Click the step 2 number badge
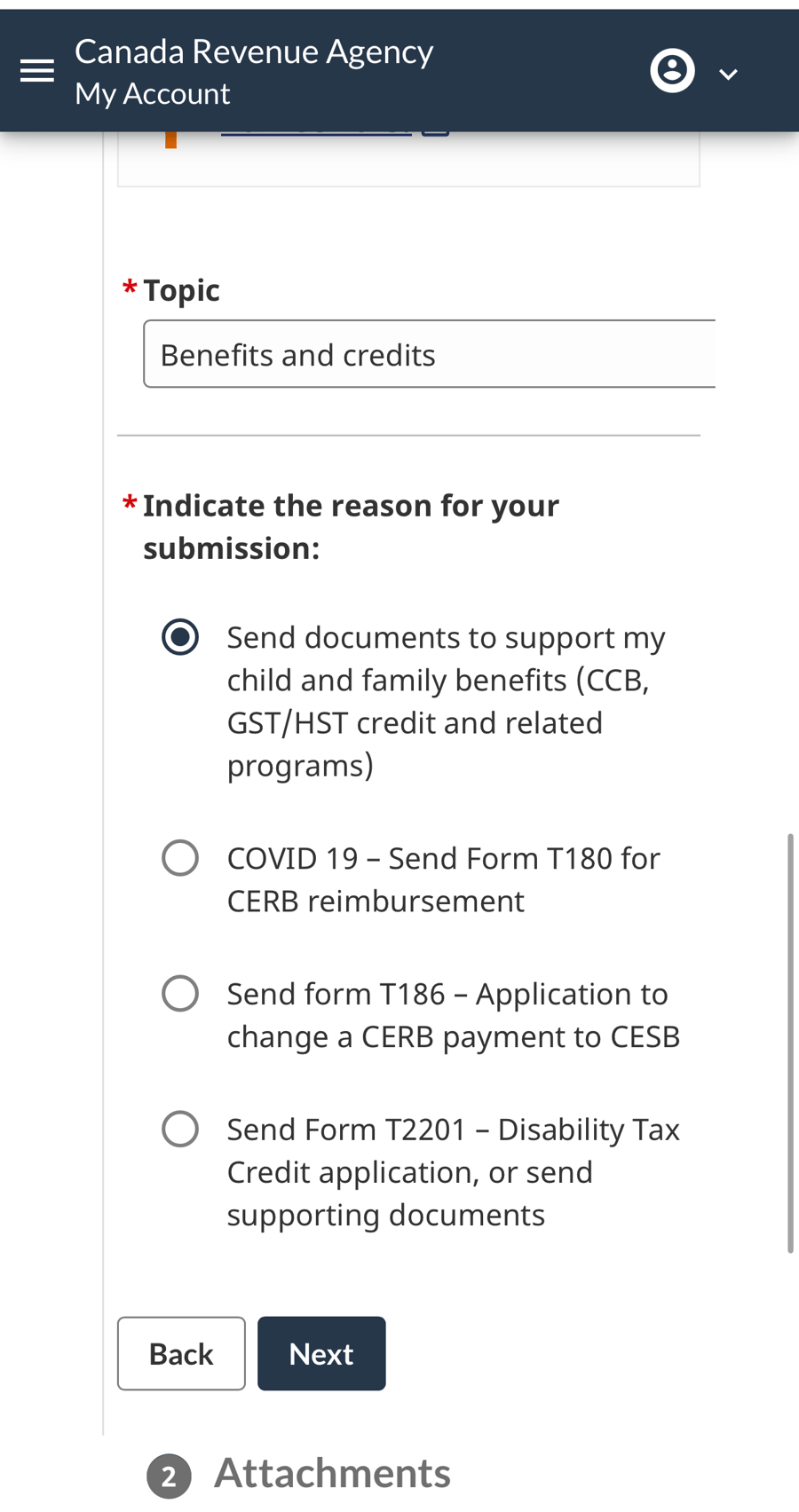The width and height of the screenshot is (799, 1512). click(169, 1477)
